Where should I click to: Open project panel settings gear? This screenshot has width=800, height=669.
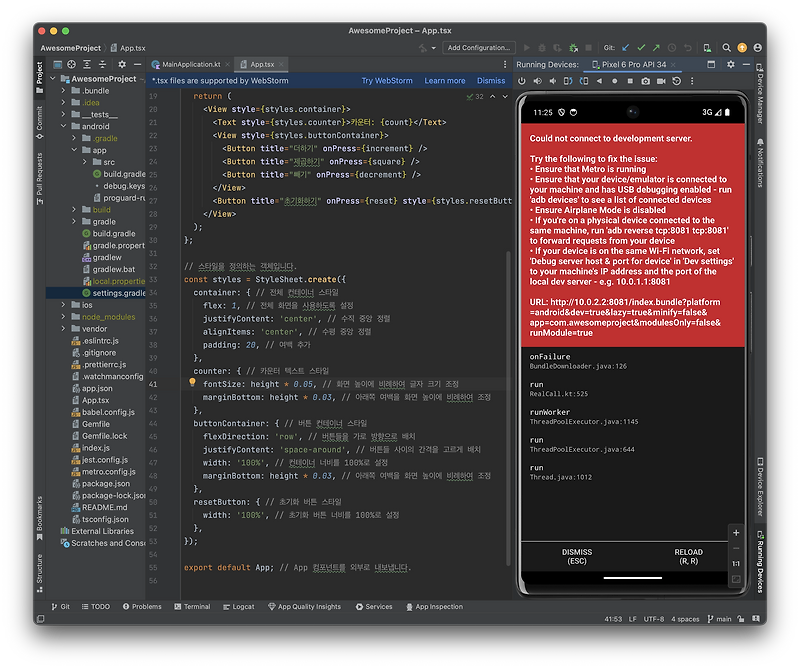[122, 64]
